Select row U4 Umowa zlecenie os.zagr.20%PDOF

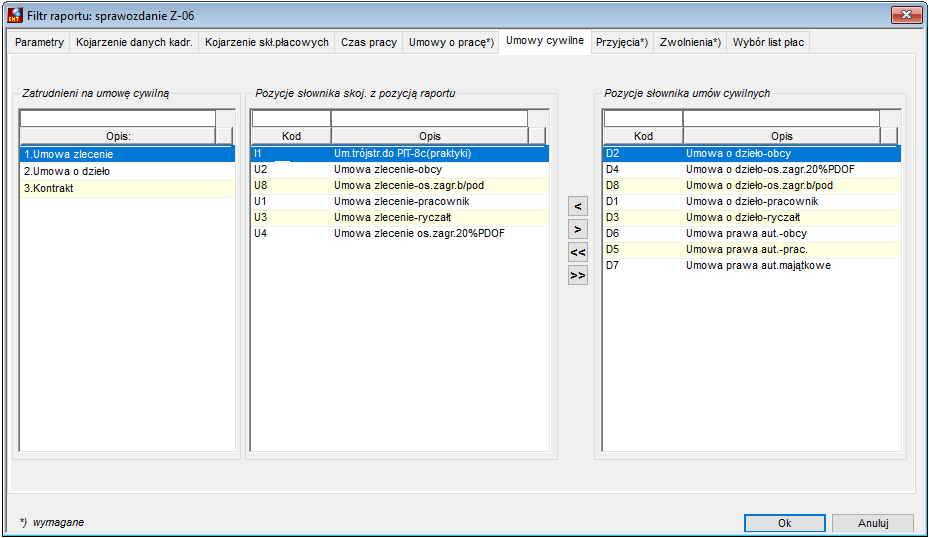[x=400, y=233]
